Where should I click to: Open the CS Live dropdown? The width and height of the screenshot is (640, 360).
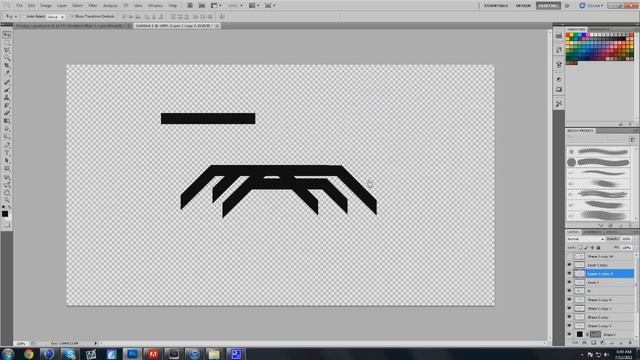pos(591,6)
